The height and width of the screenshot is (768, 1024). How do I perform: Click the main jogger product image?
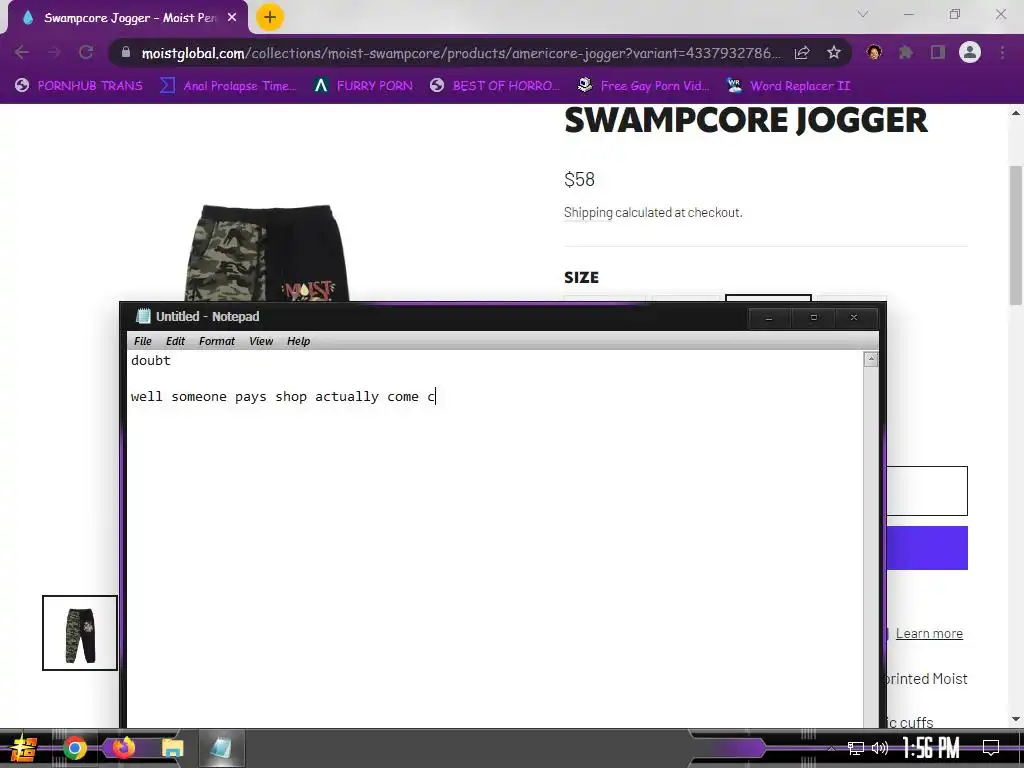coord(266,253)
